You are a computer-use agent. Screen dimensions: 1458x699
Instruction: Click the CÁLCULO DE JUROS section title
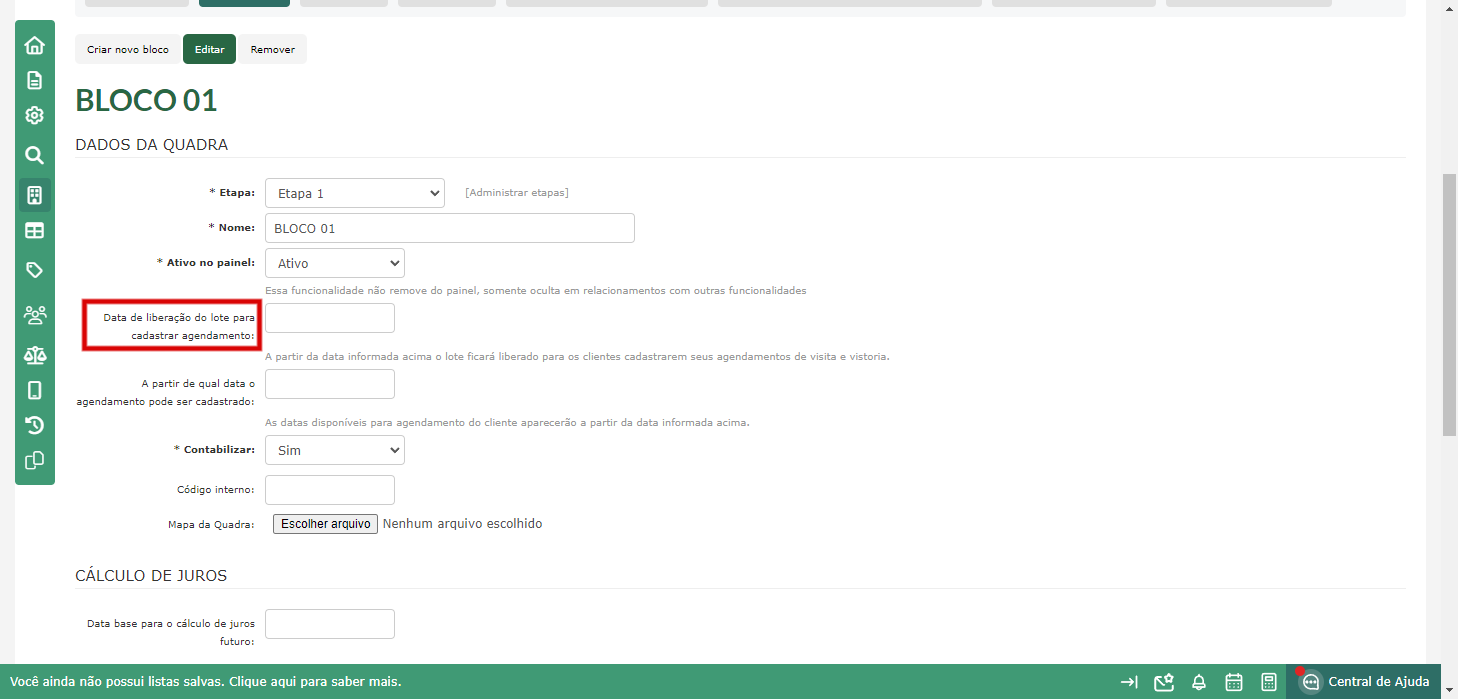(151, 576)
